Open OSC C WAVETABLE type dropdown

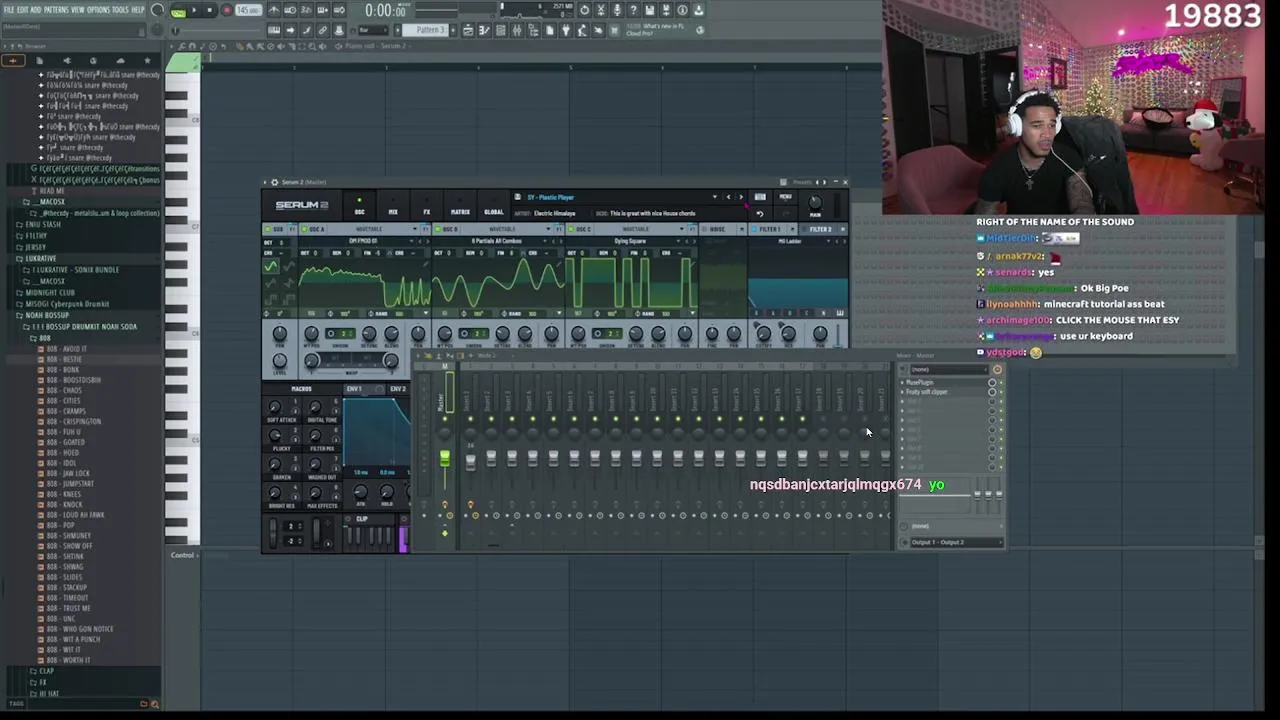pyautogui.click(x=634, y=229)
